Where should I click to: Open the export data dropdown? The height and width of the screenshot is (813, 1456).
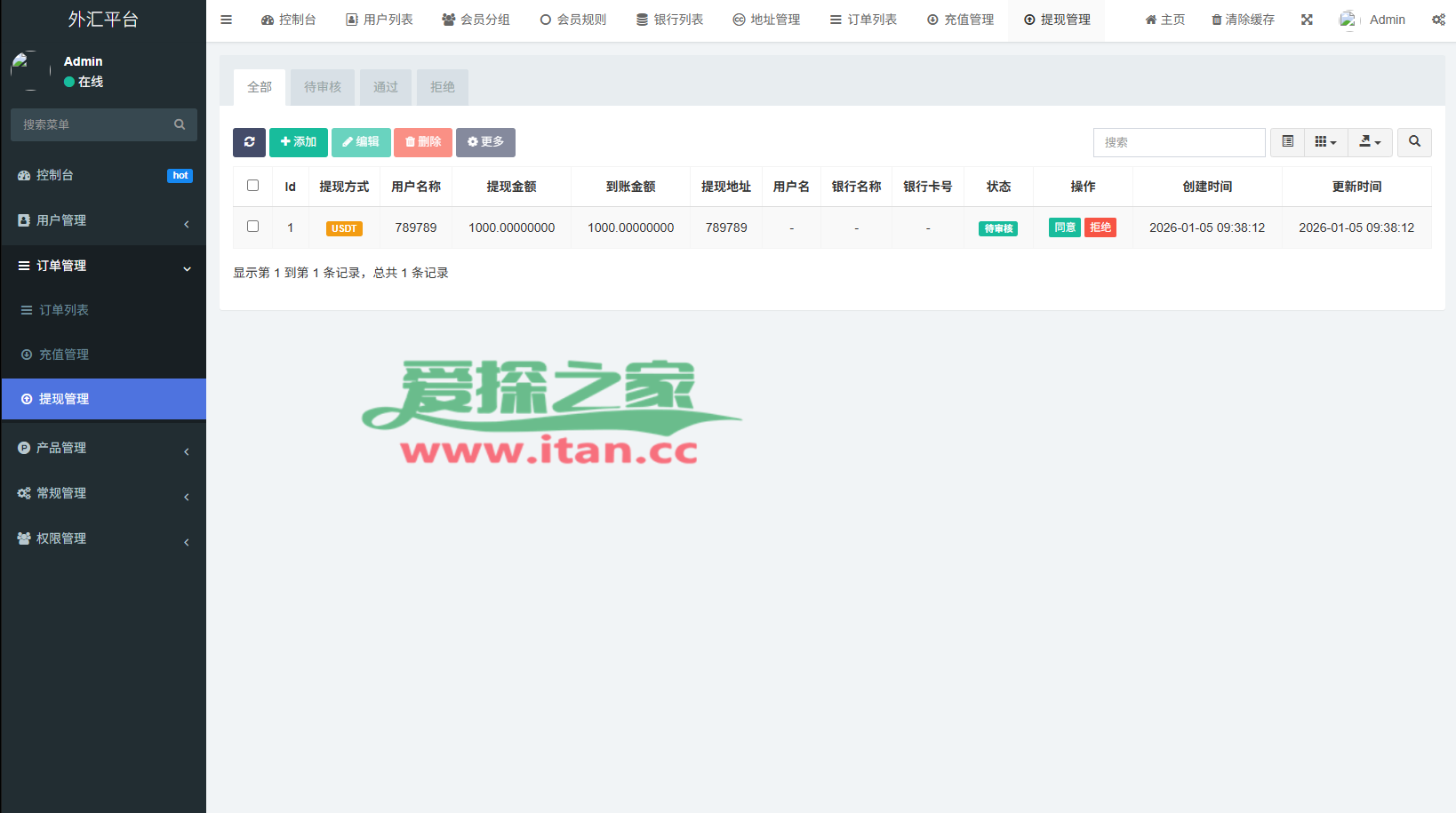click(x=1370, y=142)
